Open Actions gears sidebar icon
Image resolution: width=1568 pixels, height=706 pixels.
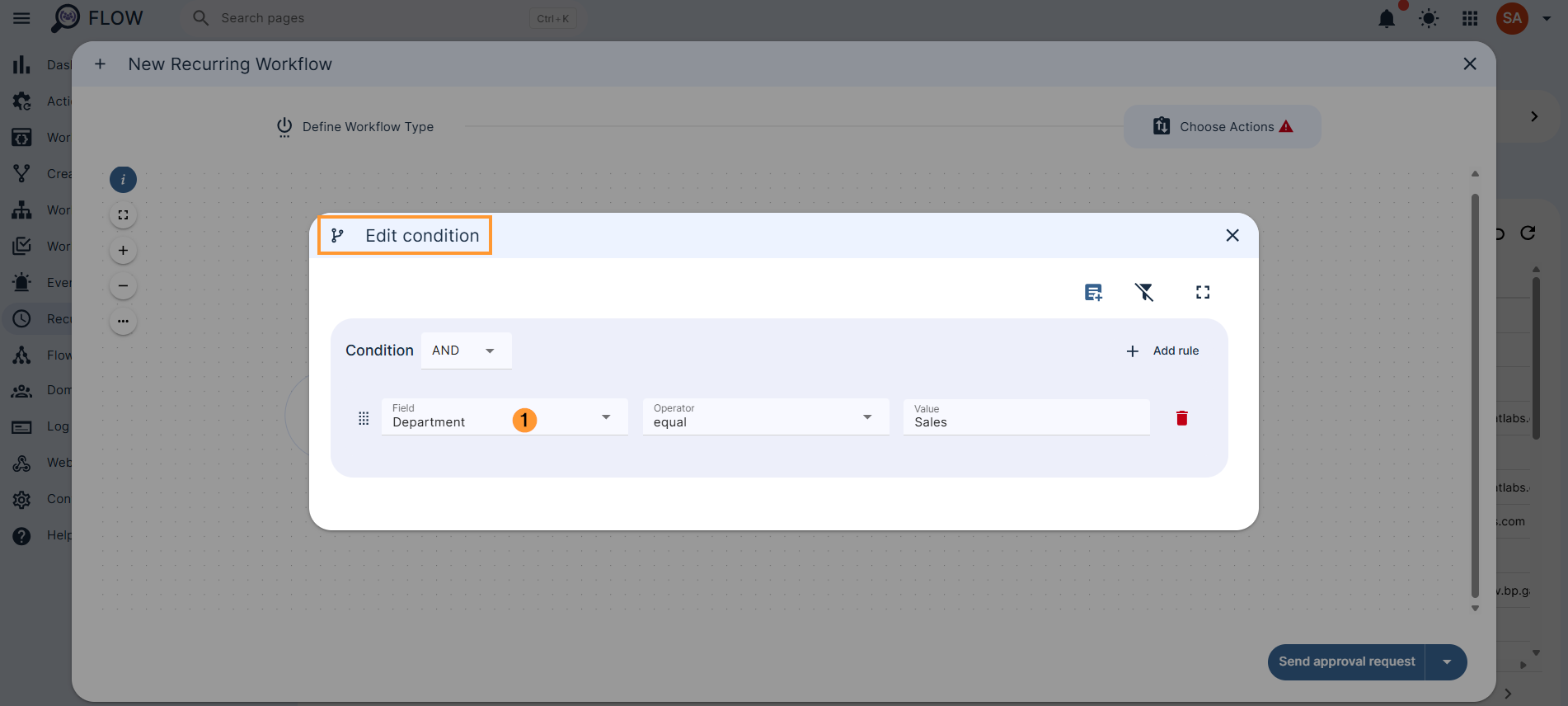click(21, 101)
